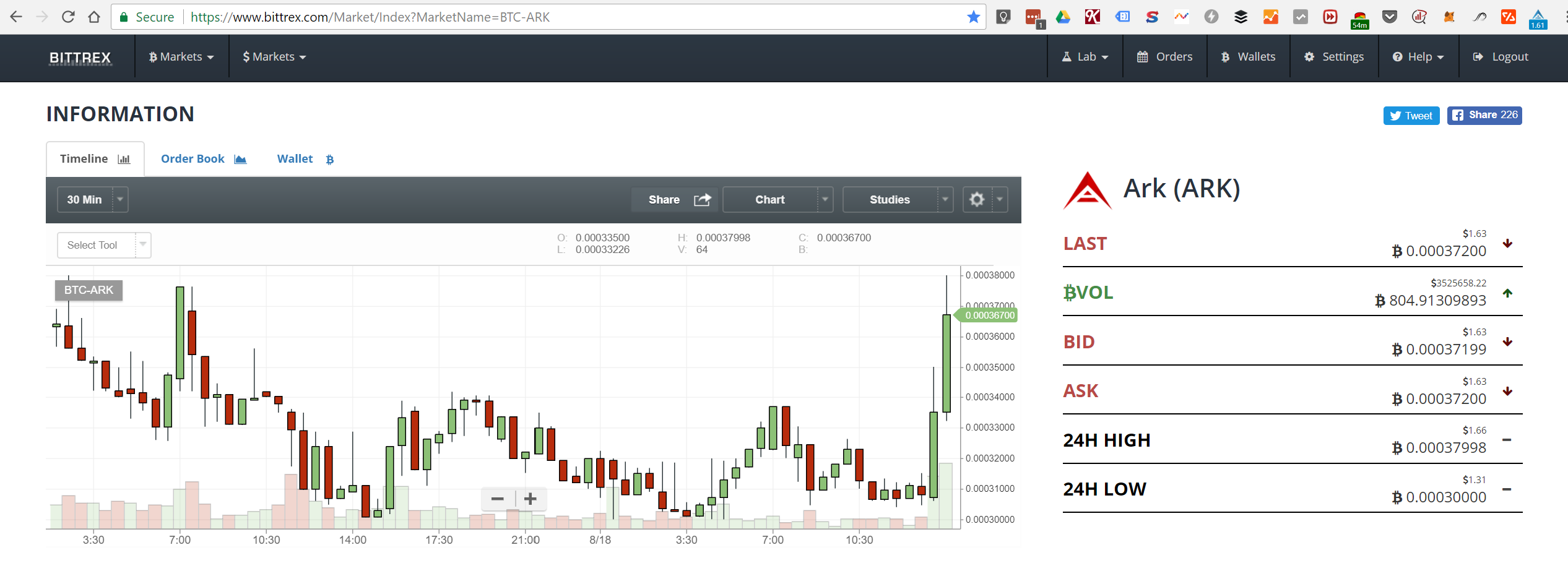Open the Help dropdown menu
The image size is (1568, 571).
(1418, 57)
